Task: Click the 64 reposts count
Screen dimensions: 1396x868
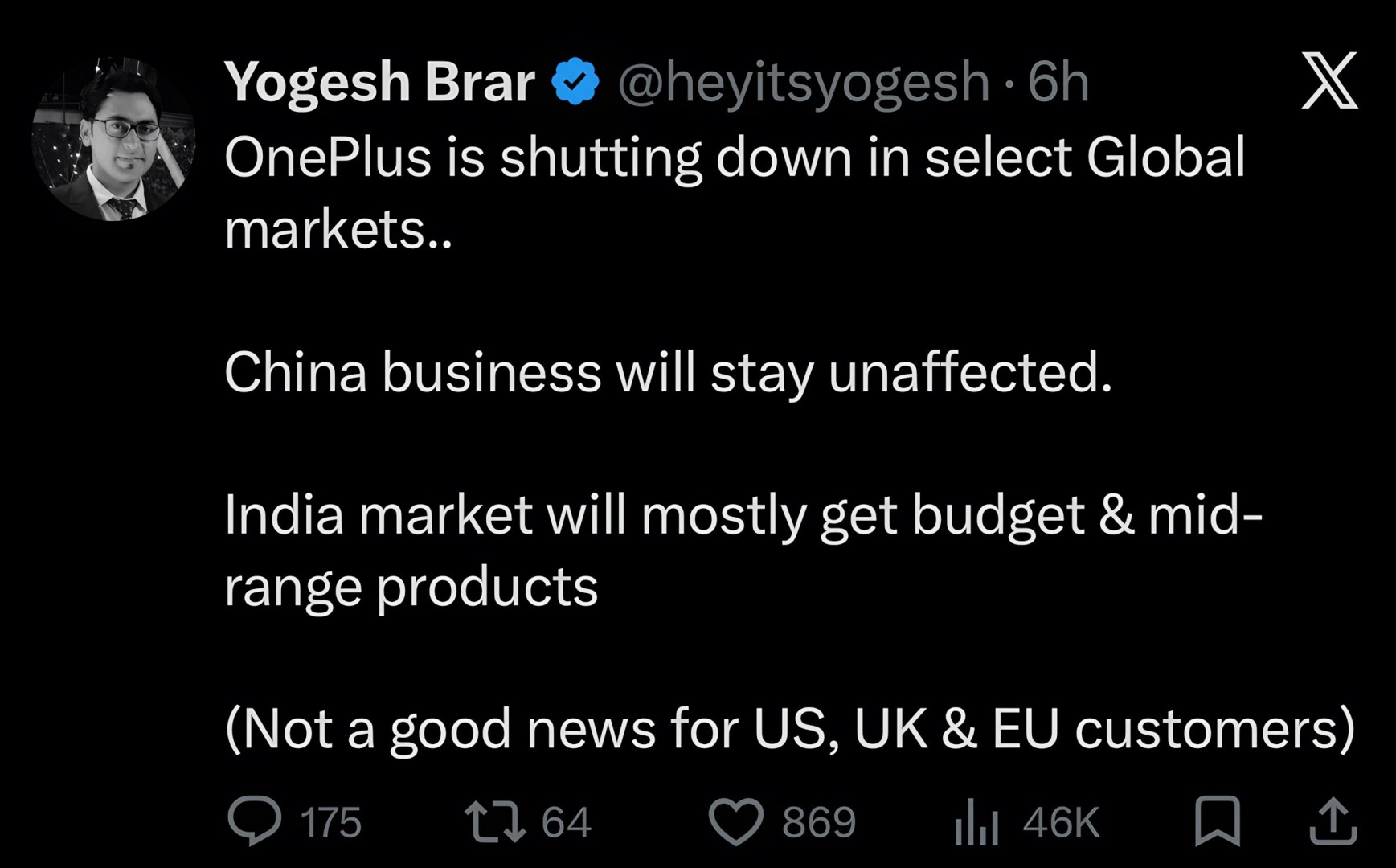Action: tap(566, 822)
